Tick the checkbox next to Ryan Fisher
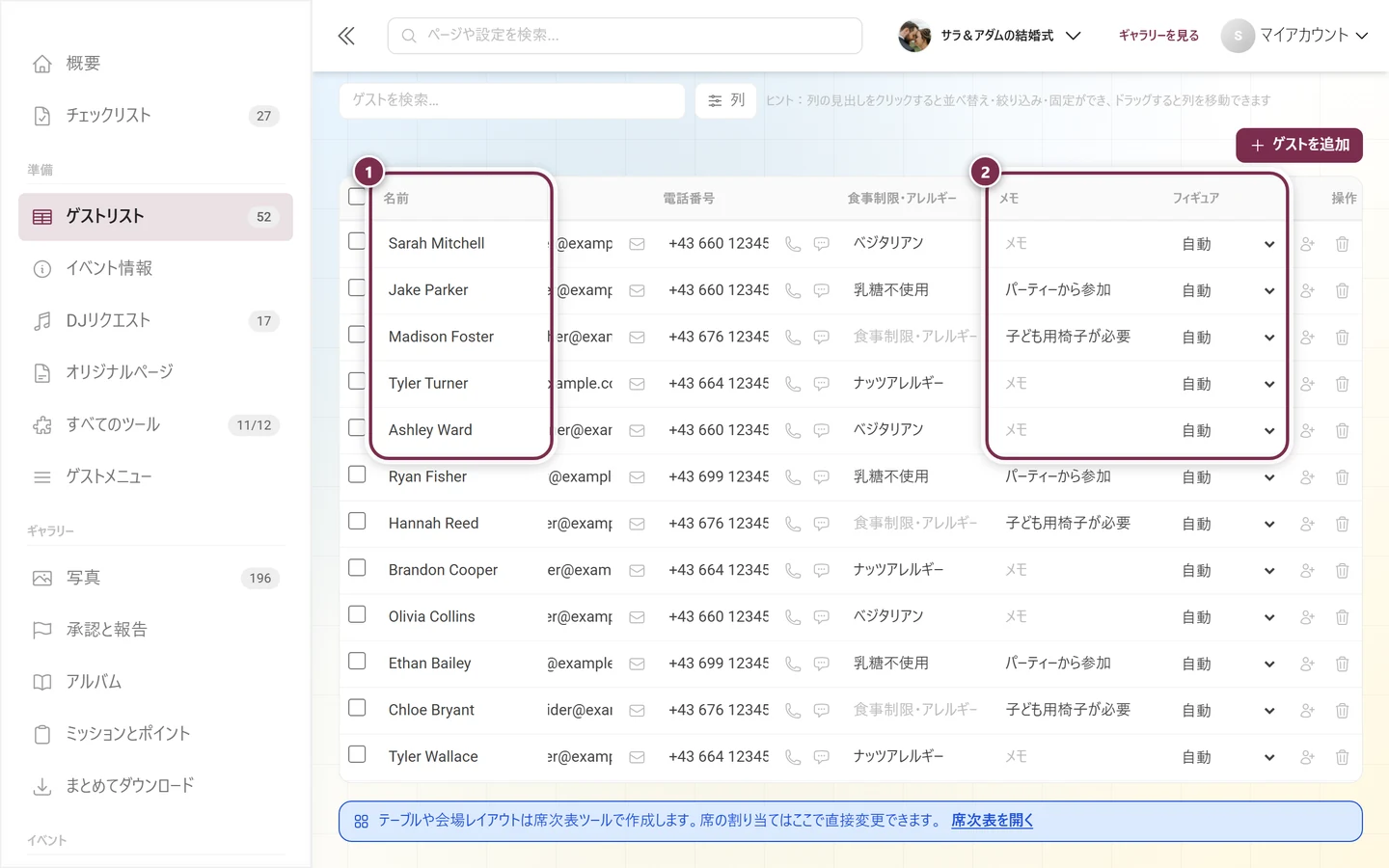This screenshot has width=1389, height=868. click(x=357, y=475)
